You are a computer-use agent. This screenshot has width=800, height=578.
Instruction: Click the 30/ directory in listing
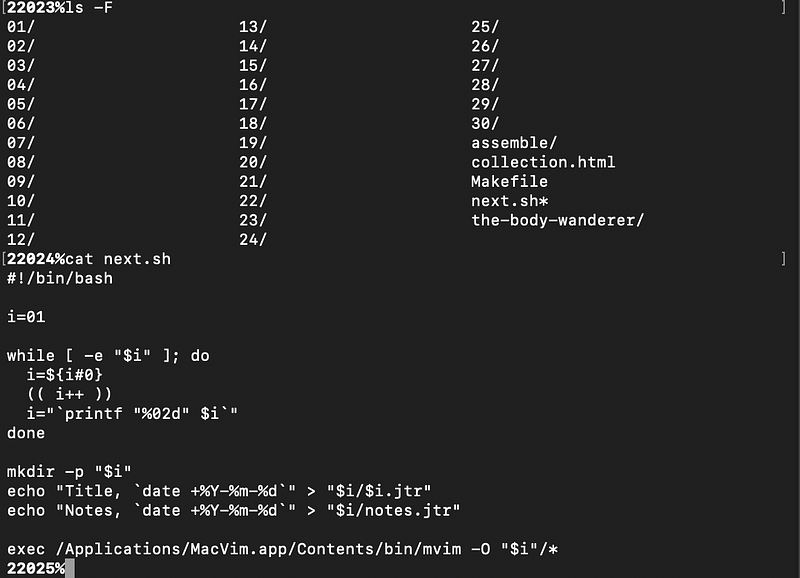tap(485, 124)
